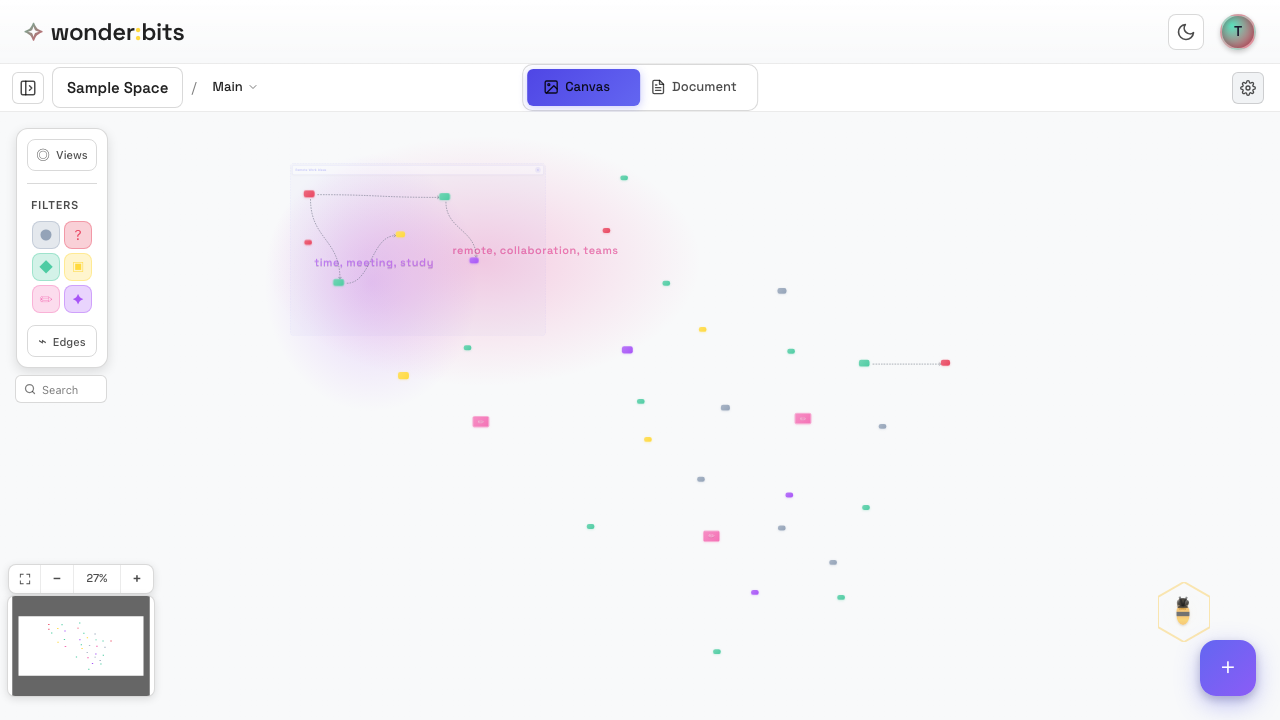This screenshot has height=720, width=1280.
Task: Zoom in with the plus zoom button
Action: 137,578
